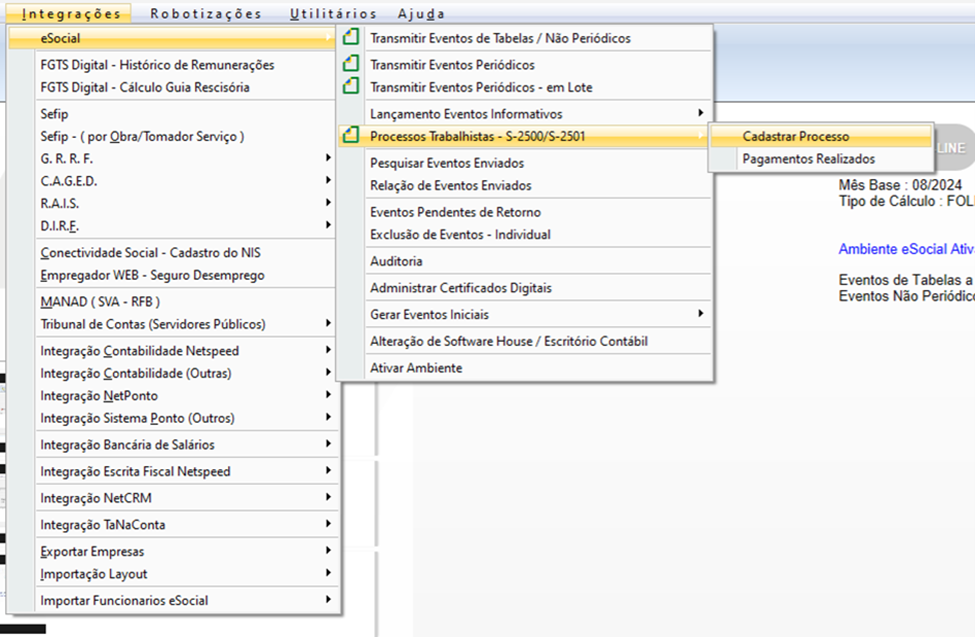Expand the Lançamento Eventos Informativos submenu arrow

[x=700, y=114]
